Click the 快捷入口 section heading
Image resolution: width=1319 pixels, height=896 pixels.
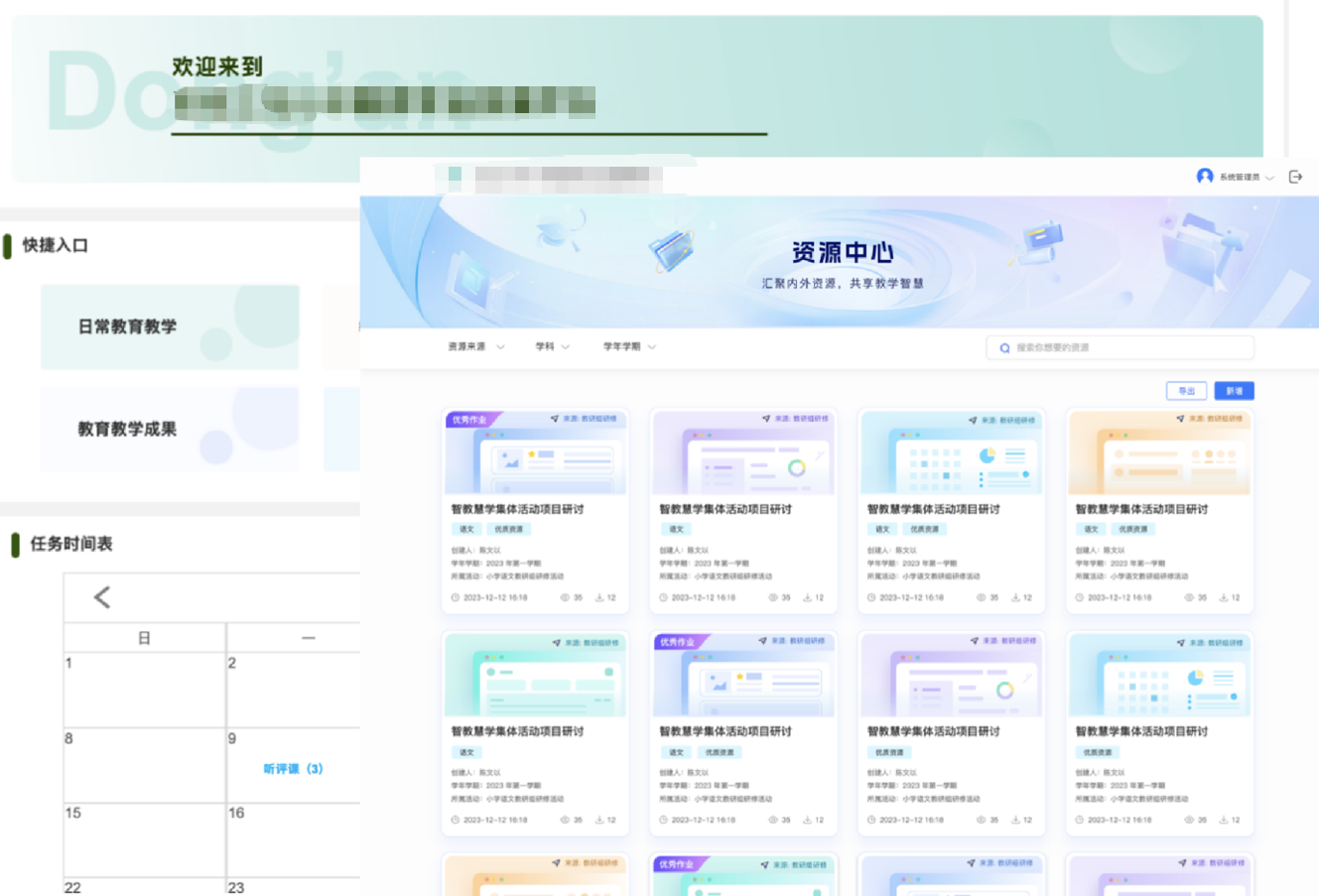56,245
